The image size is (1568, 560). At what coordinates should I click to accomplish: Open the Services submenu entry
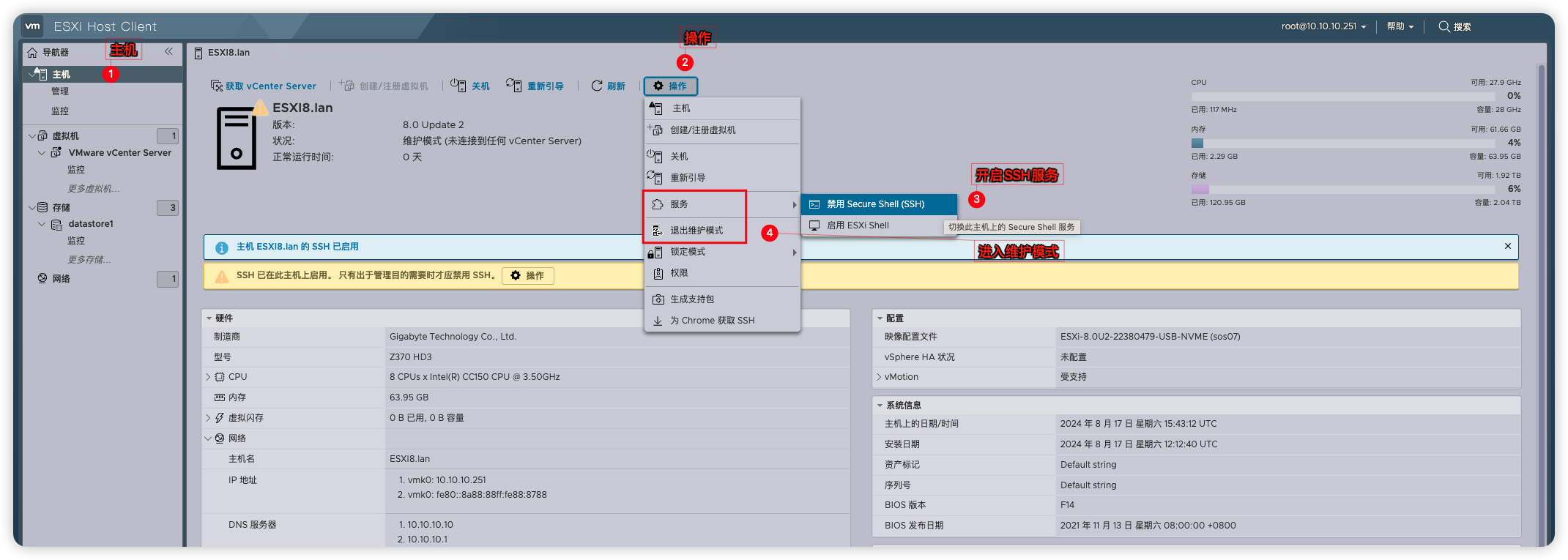point(722,204)
